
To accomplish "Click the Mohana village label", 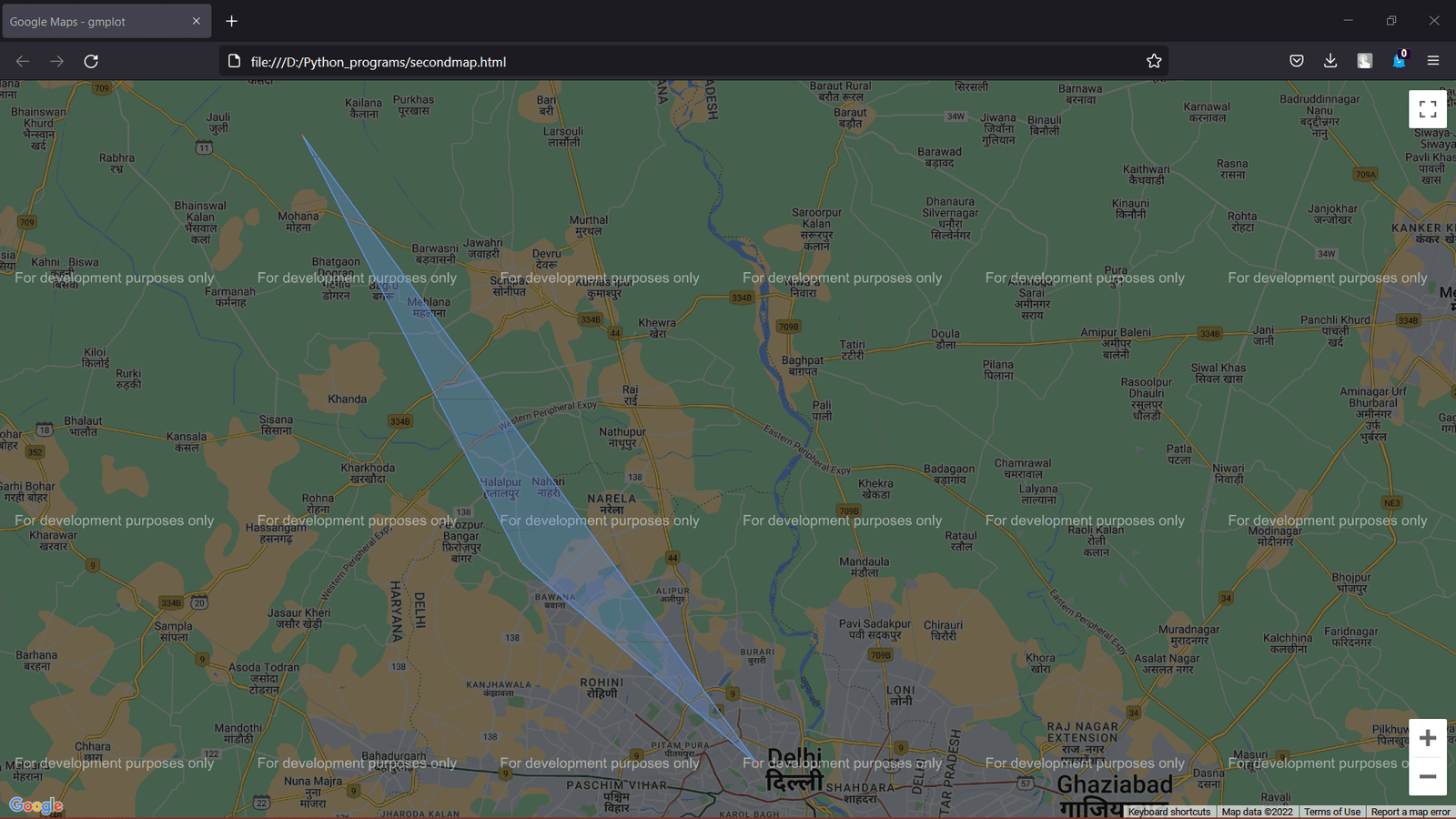I will click(x=298, y=222).
